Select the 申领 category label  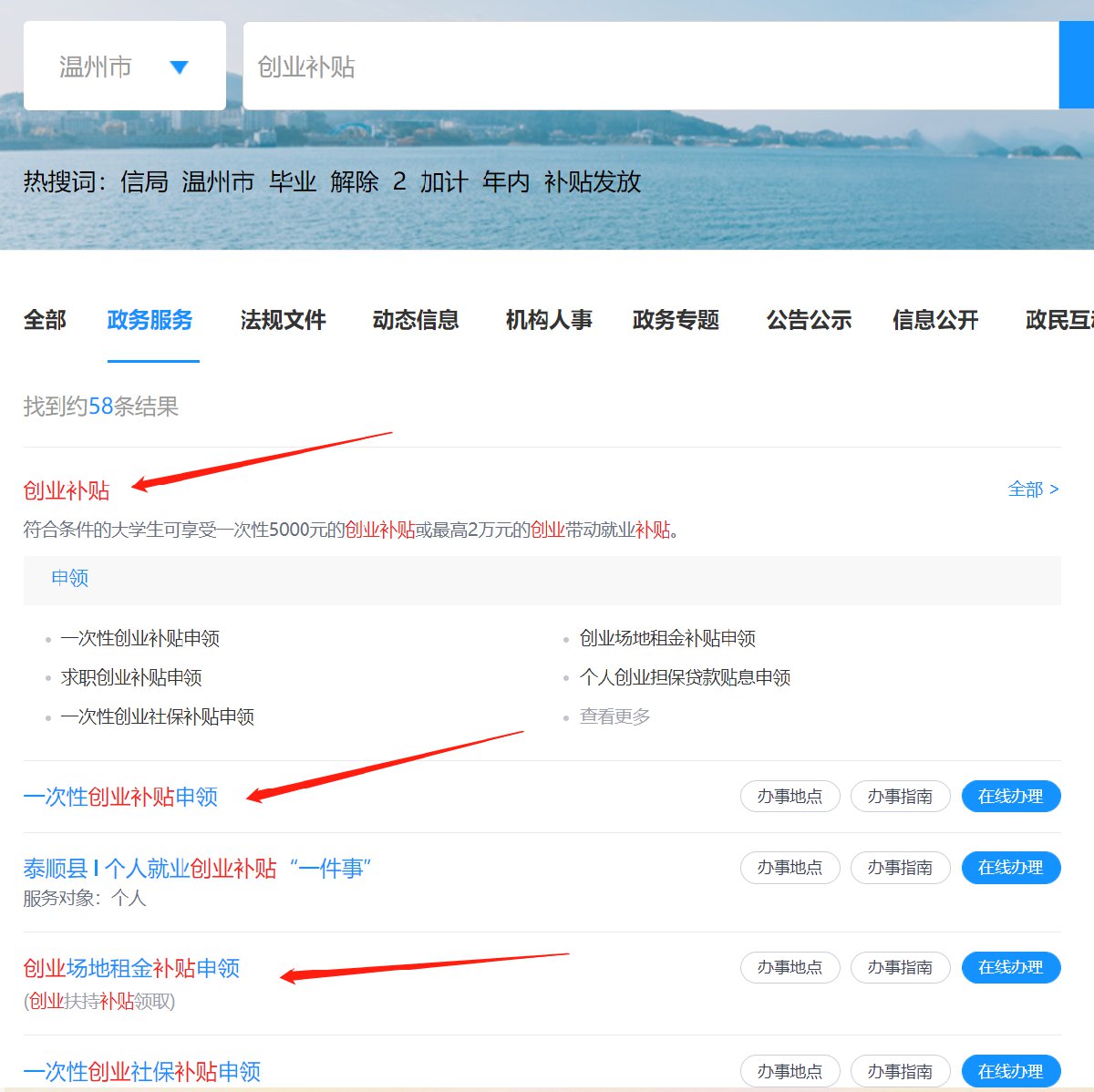tap(70, 578)
